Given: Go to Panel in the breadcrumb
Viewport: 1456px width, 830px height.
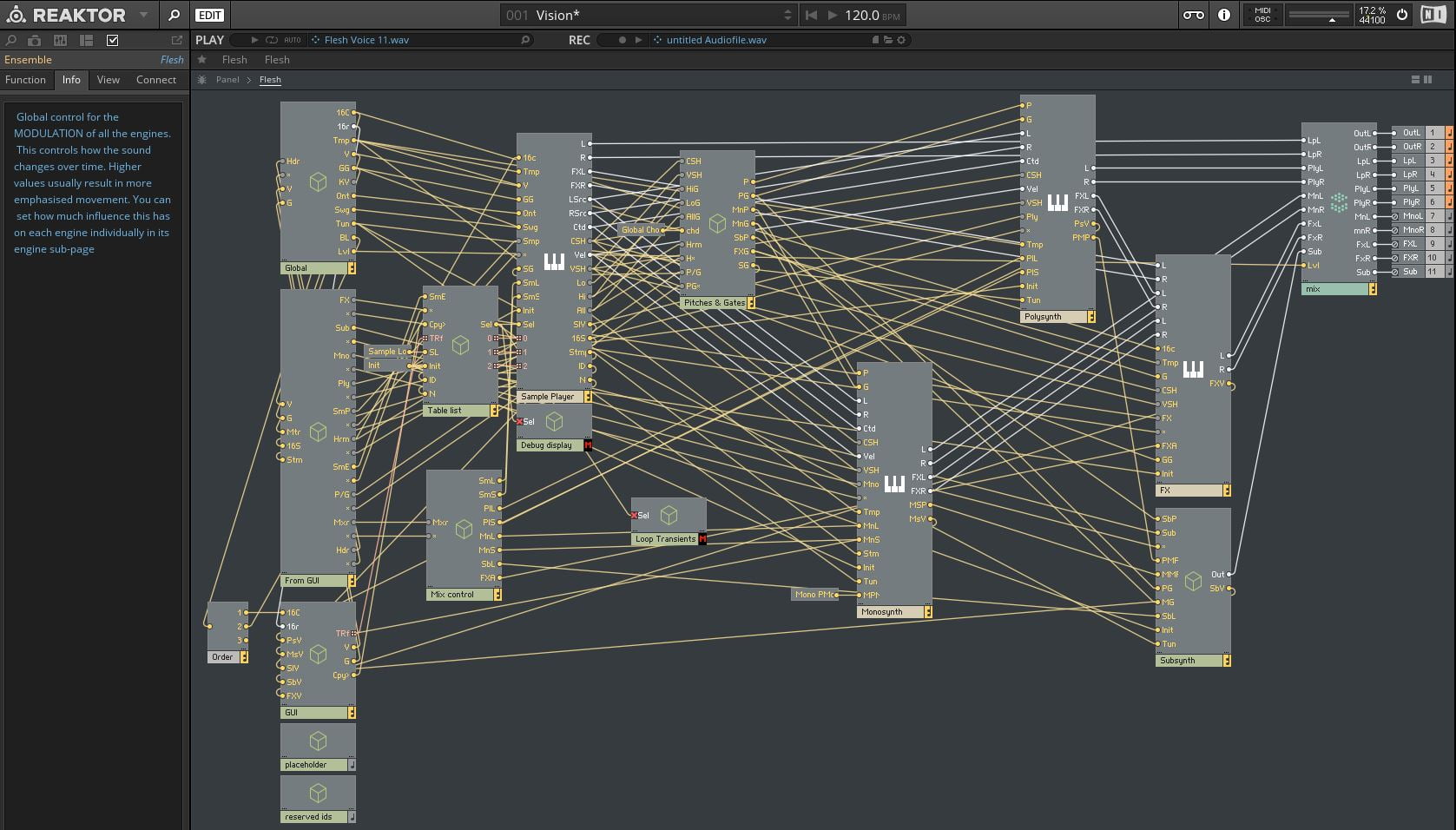Looking at the screenshot, I should coord(227,79).
